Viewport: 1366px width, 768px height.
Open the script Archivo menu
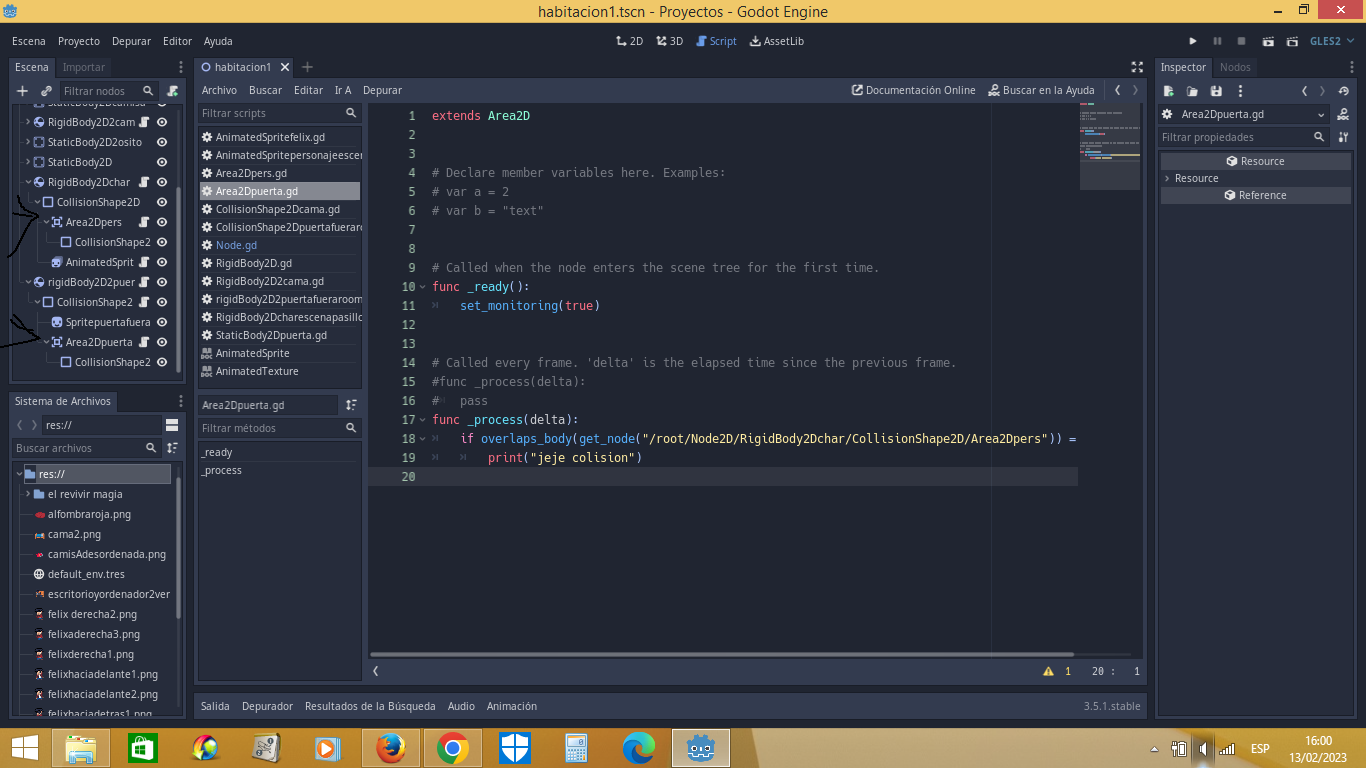(x=219, y=90)
